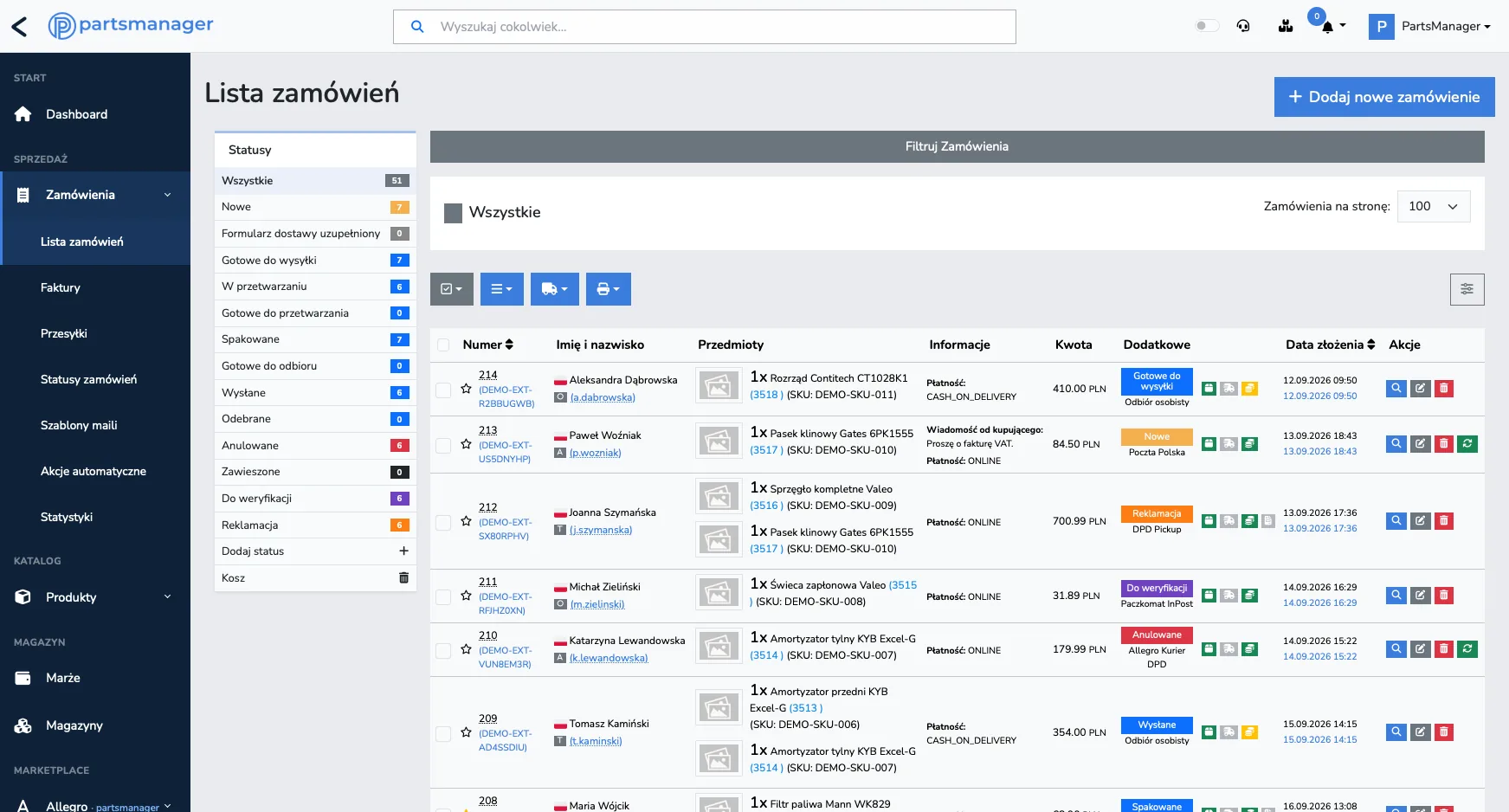Screen dimensions: 1509x812
Task: Open product link 3517 in order 213
Action: click(x=766, y=450)
